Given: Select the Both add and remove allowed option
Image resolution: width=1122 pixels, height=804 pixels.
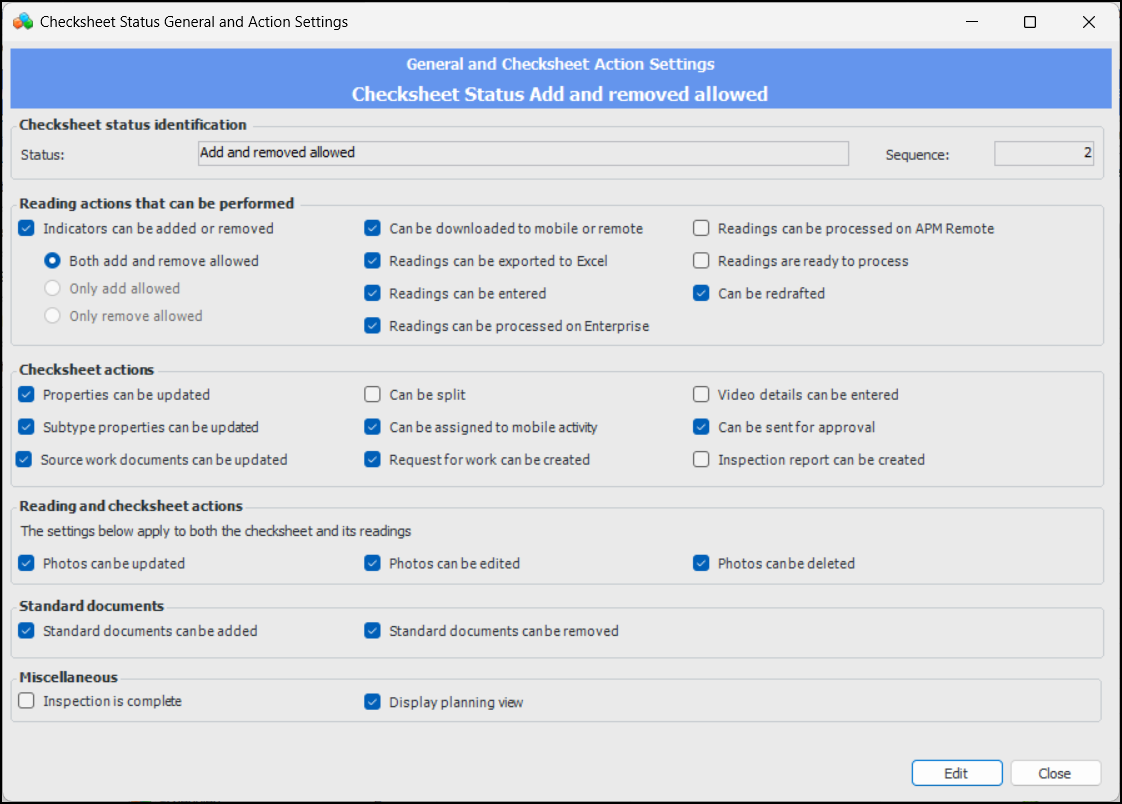Looking at the screenshot, I should [x=53, y=261].
